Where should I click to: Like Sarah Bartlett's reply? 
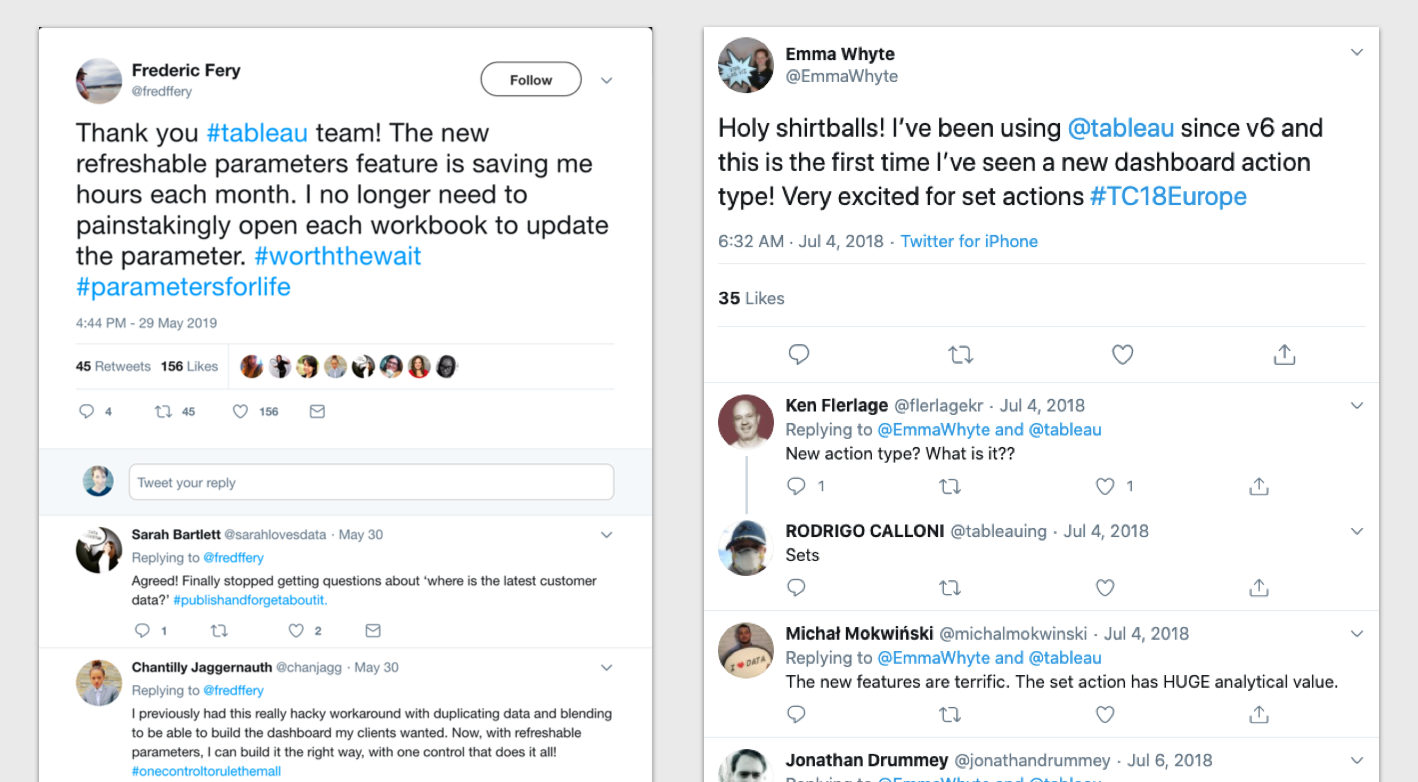point(296,631)
